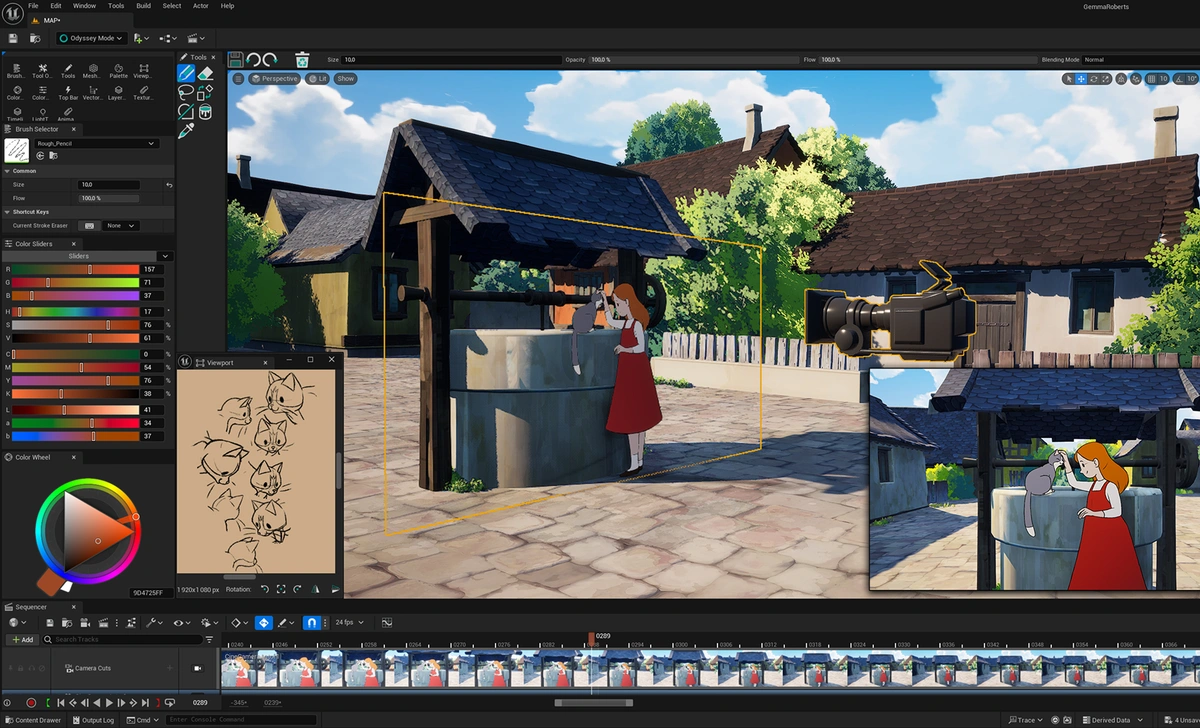This screenshot has height=728, width=1200.
Task: Click the Add track button
Action: [x=21, y=639]
